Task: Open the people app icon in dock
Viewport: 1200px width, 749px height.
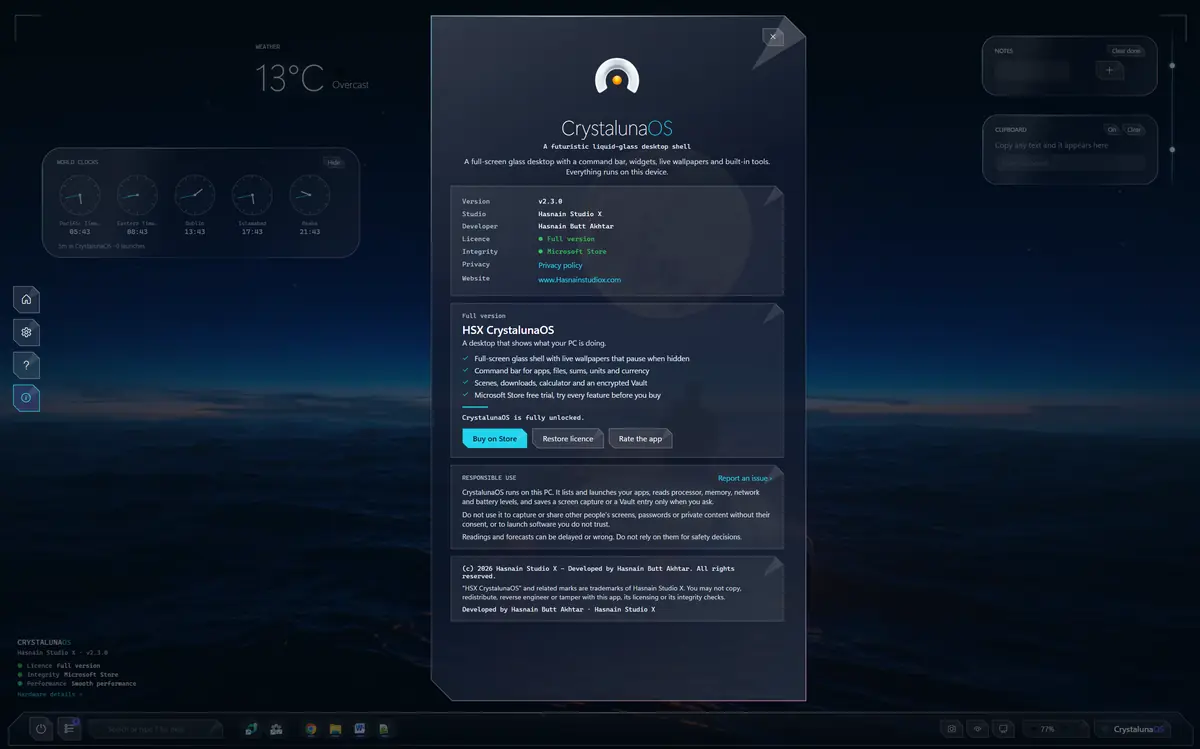Action: pos(276,729)
